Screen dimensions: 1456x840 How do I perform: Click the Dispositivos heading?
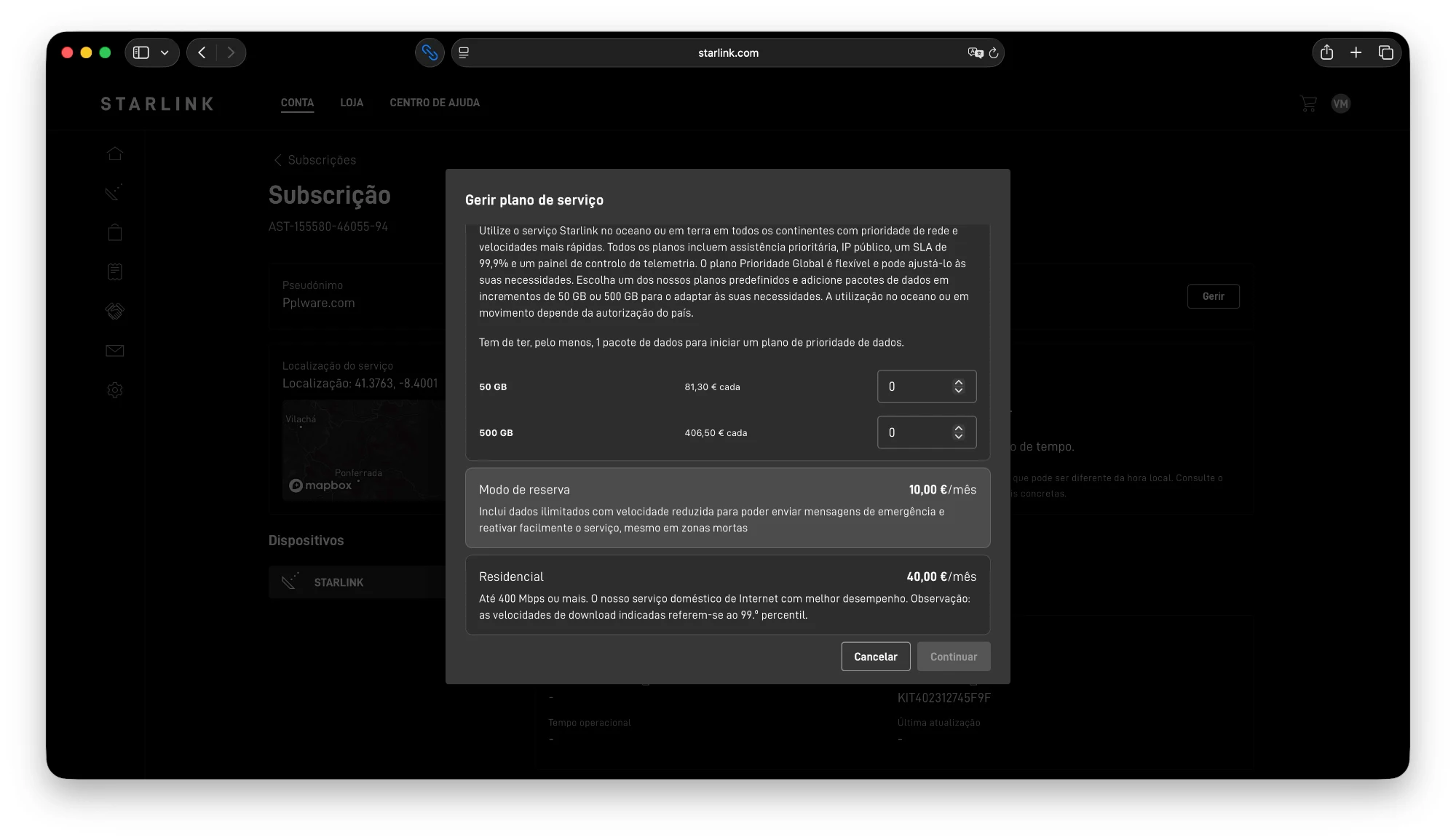tap(306, 541)
